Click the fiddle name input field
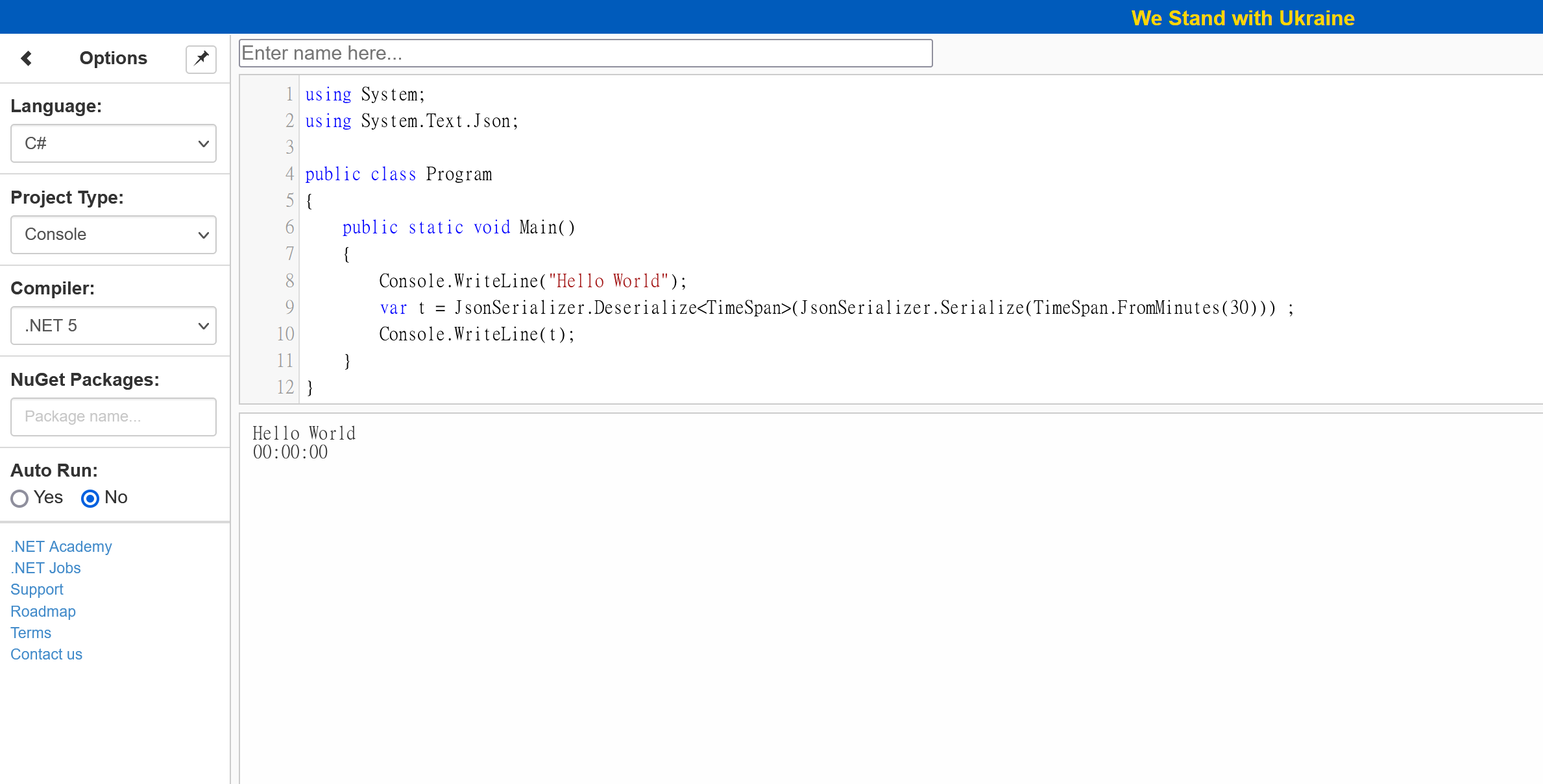This screenshot has width=1543, height=784. point(585,53)
